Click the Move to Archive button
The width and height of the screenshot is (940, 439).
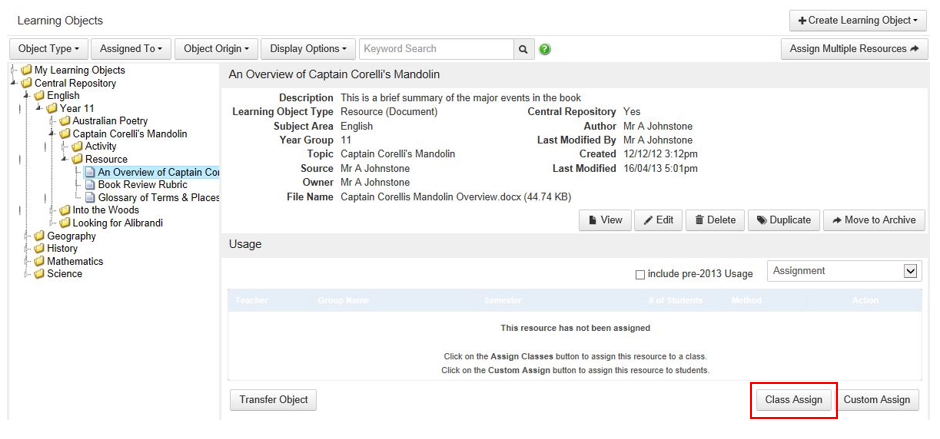pos(873,220)
